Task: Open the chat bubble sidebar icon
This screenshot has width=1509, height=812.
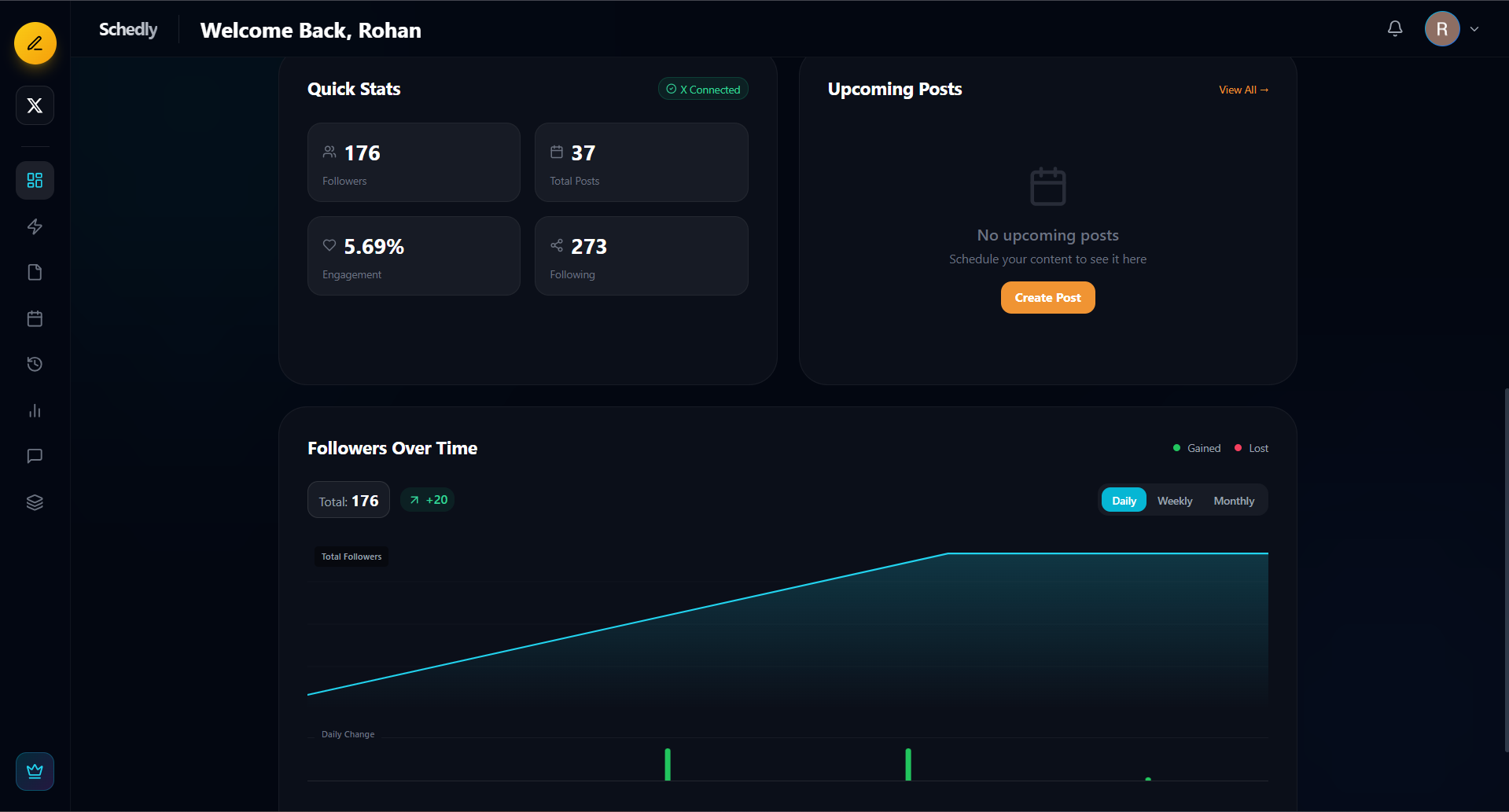Action: 35,456
